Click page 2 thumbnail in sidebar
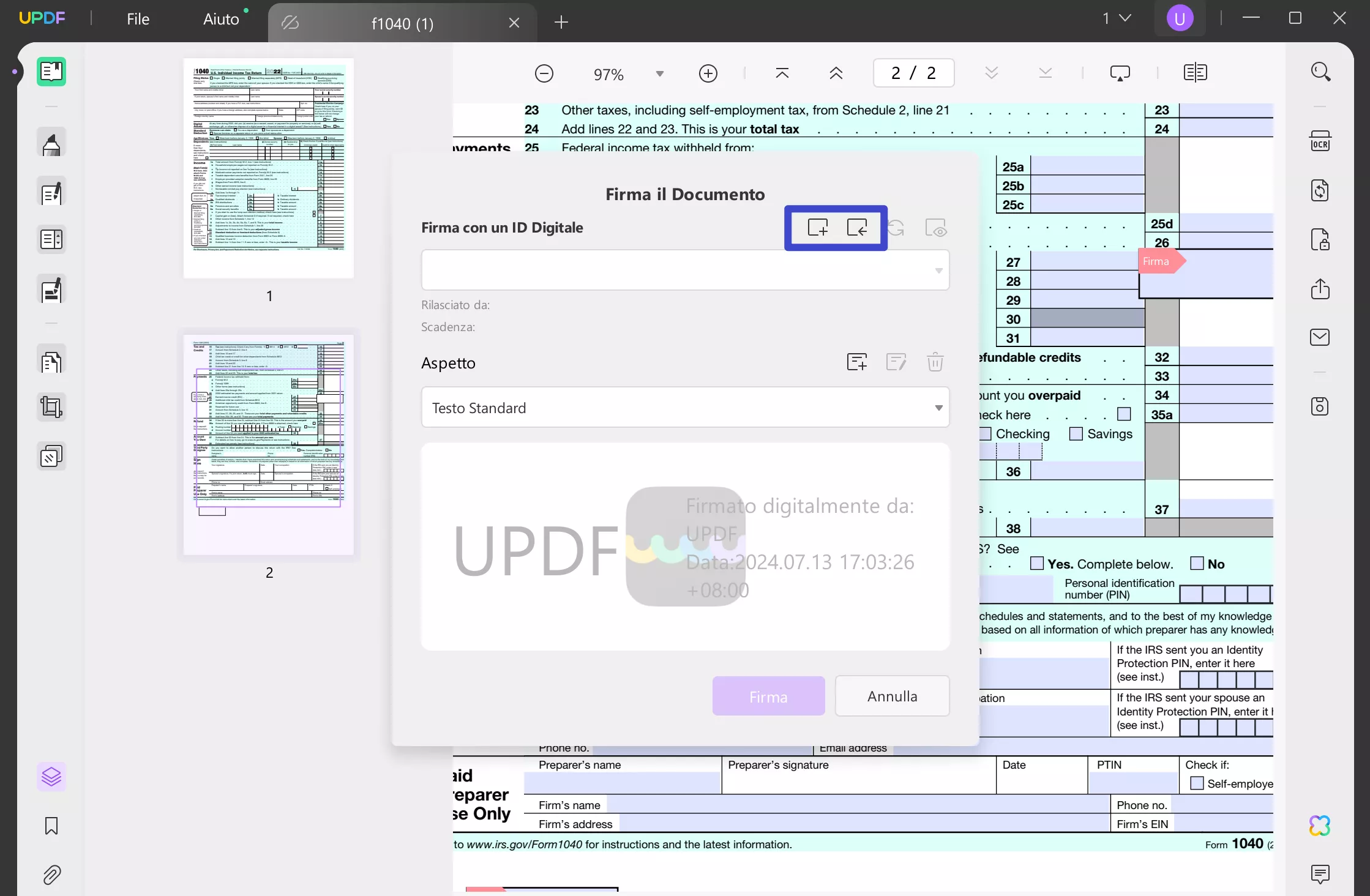This screenshot has height=896, width=1370. 268,445
